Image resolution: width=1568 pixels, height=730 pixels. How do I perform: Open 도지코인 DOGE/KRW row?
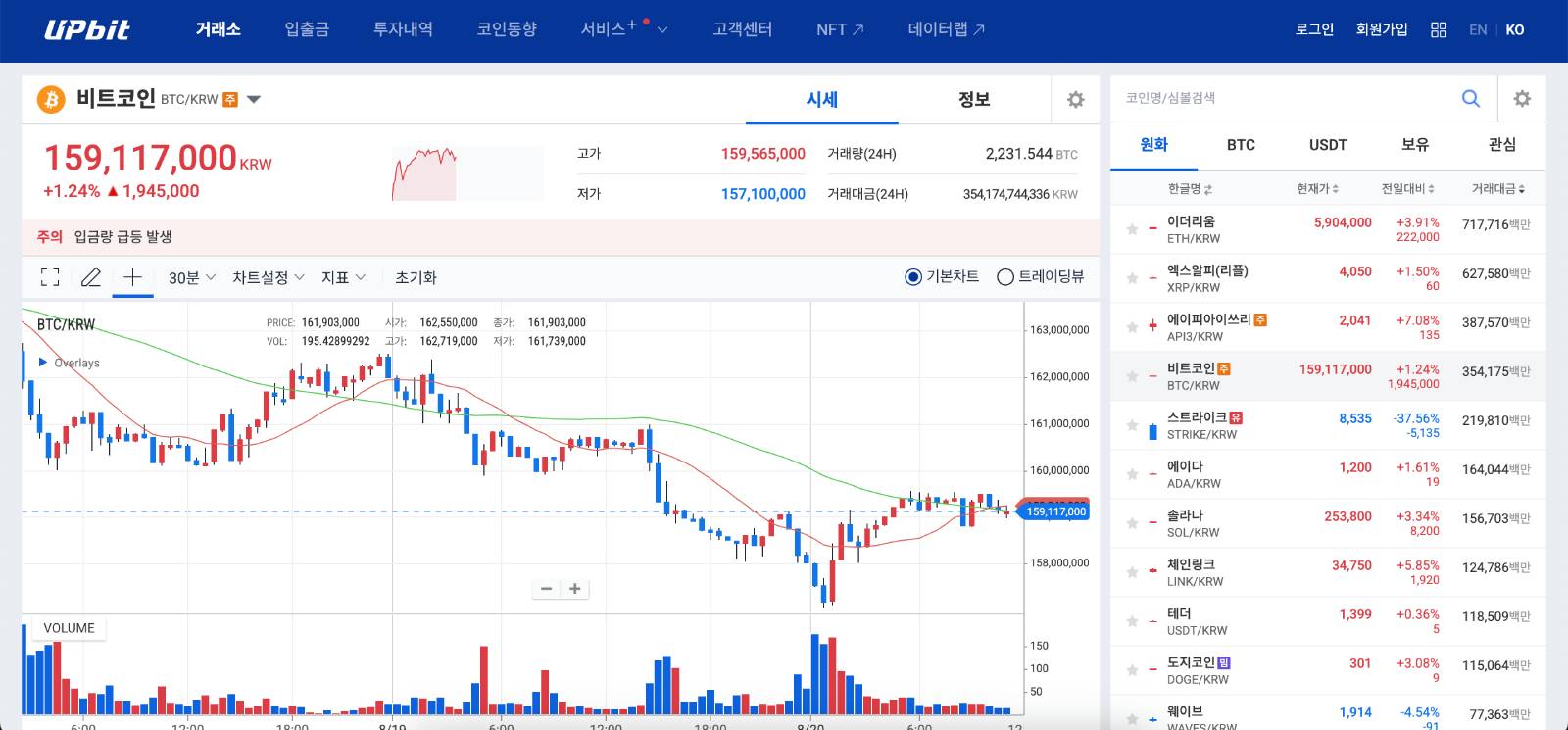point(1328,670)
